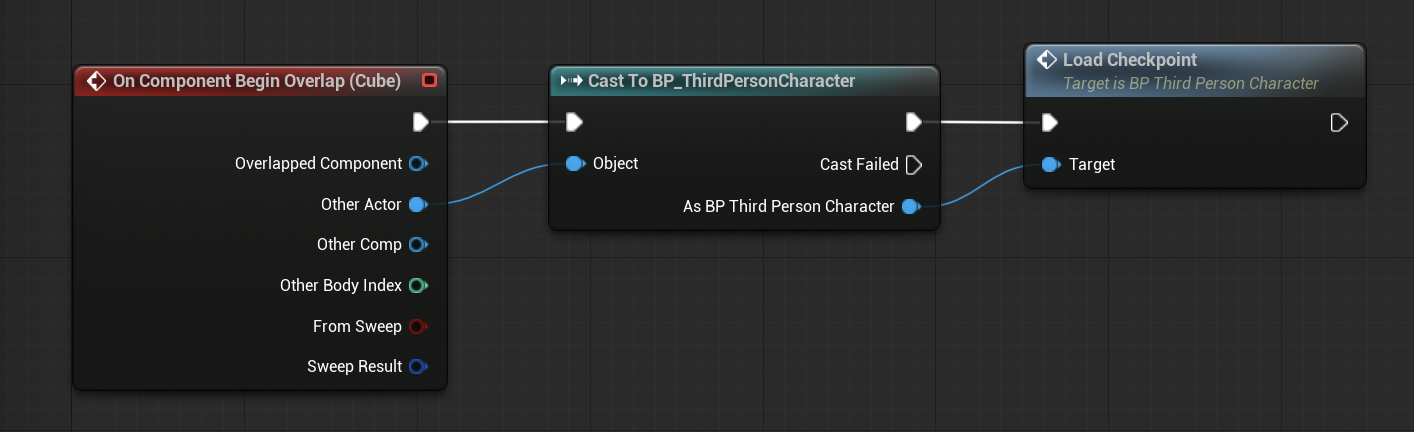Click the Other Body Index green pin

tap(418, 286)
